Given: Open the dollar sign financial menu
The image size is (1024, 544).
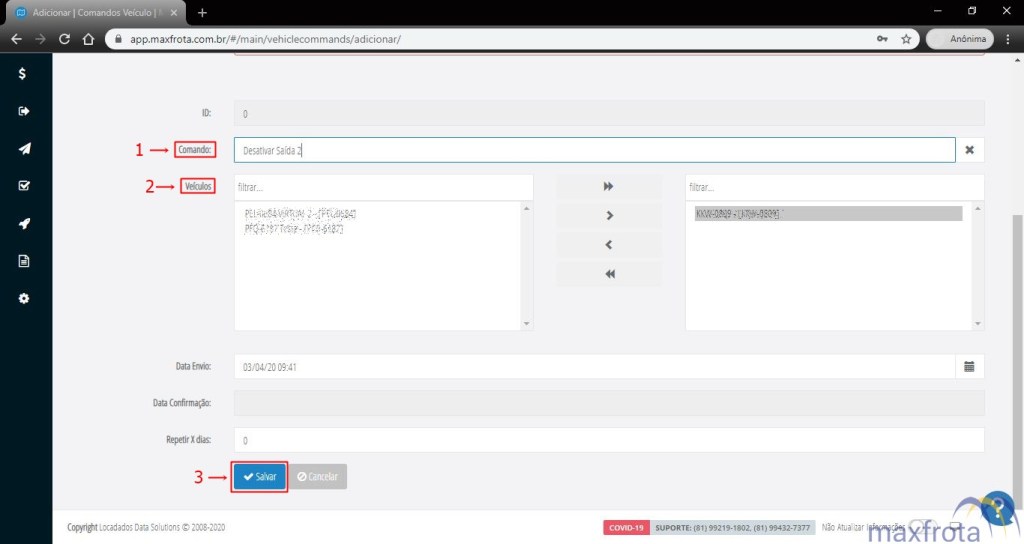Looking at the screenshot, I should click(23, 74).
